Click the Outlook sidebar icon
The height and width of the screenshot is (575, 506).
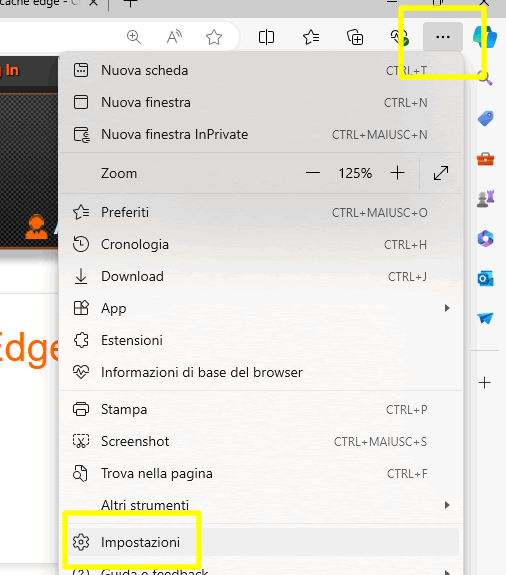(x=485, y=279)
